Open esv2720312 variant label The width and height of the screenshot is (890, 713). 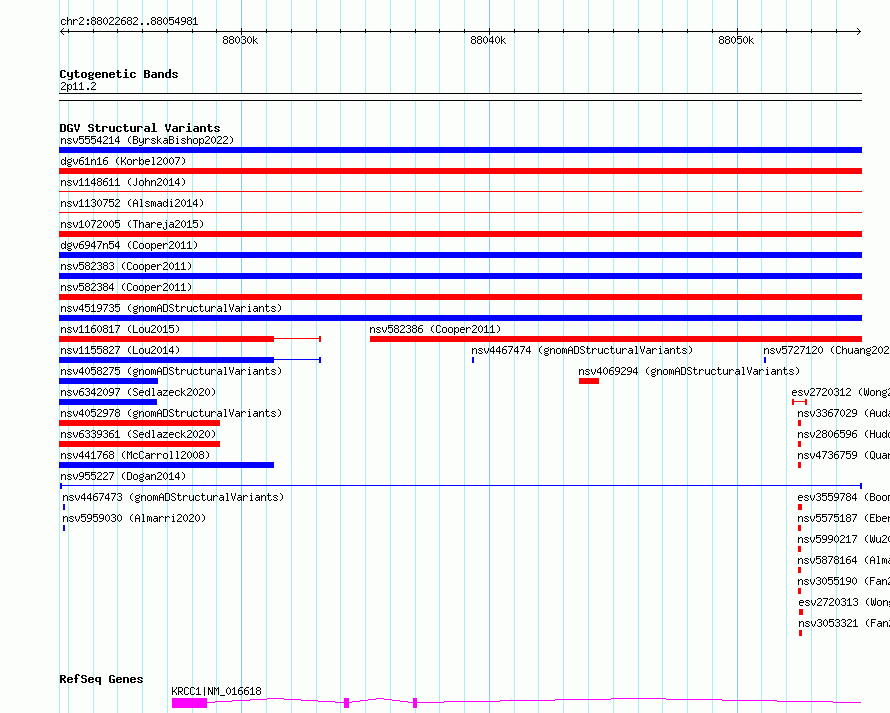pos(841,392)
